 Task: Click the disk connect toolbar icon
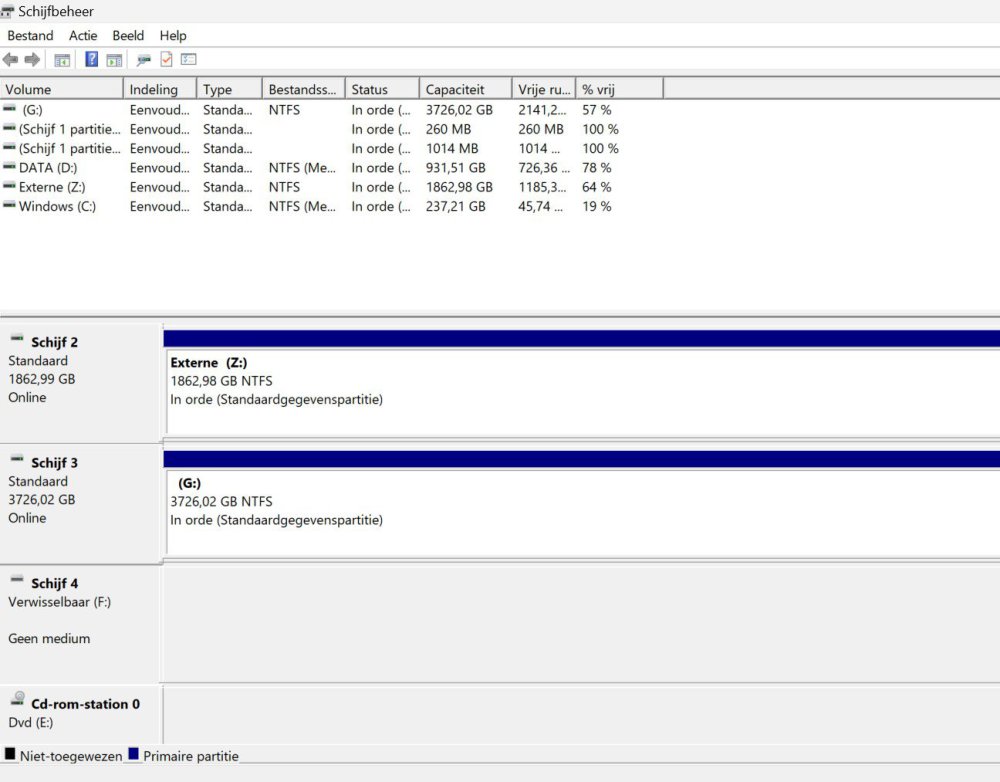coord(144,60)
